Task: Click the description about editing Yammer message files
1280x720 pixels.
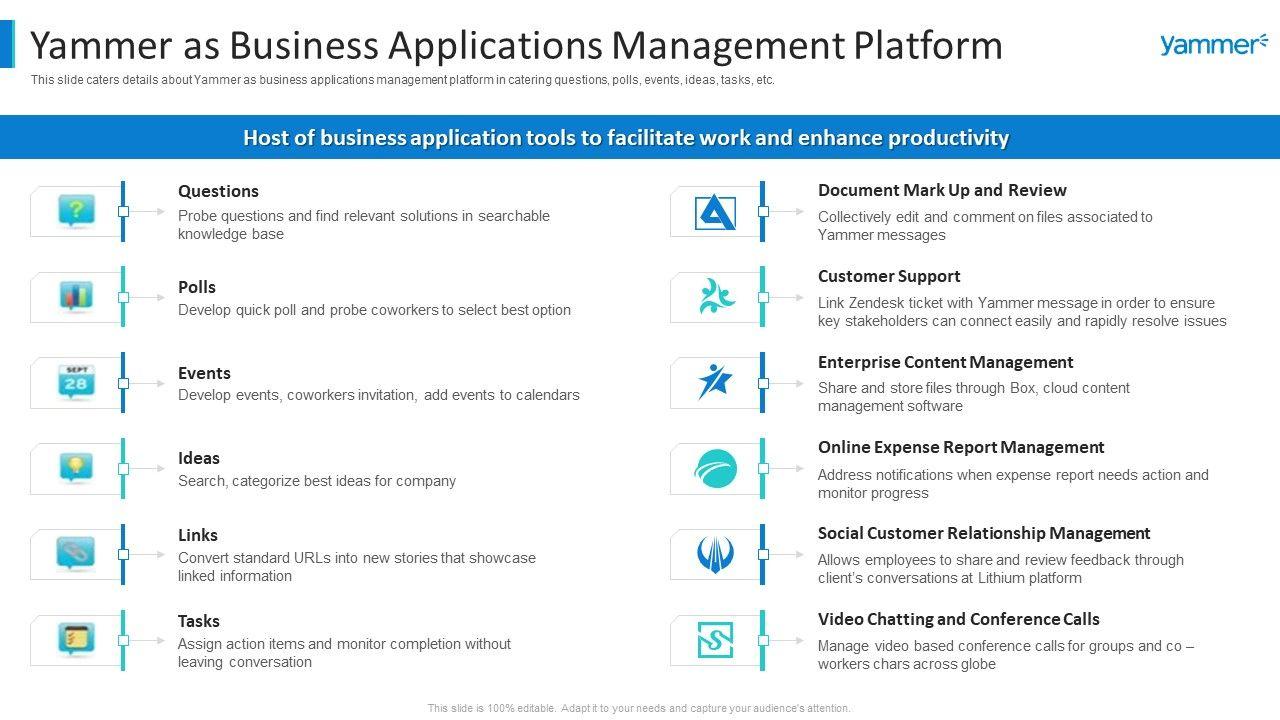Action: point(985,226)
